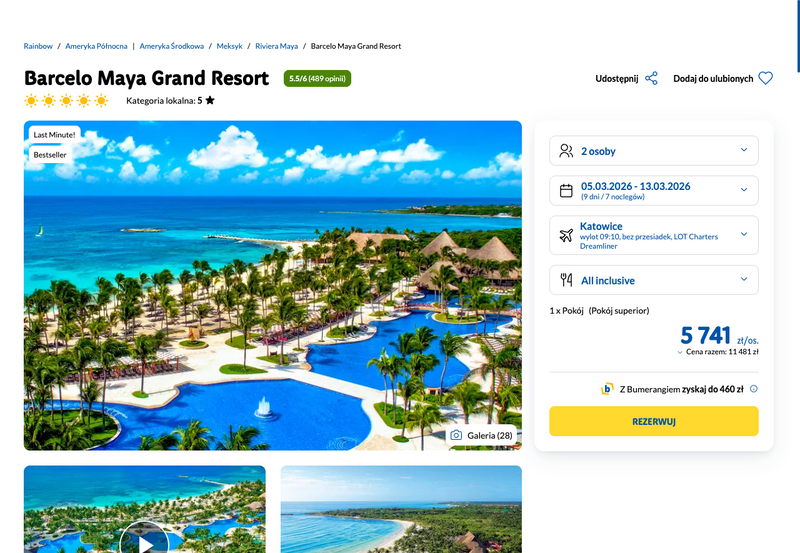Viewport: 800px width, 553px height.
Task: Open the 5.5/6 (489 opinii) rating badge
Action: [317, 79]
